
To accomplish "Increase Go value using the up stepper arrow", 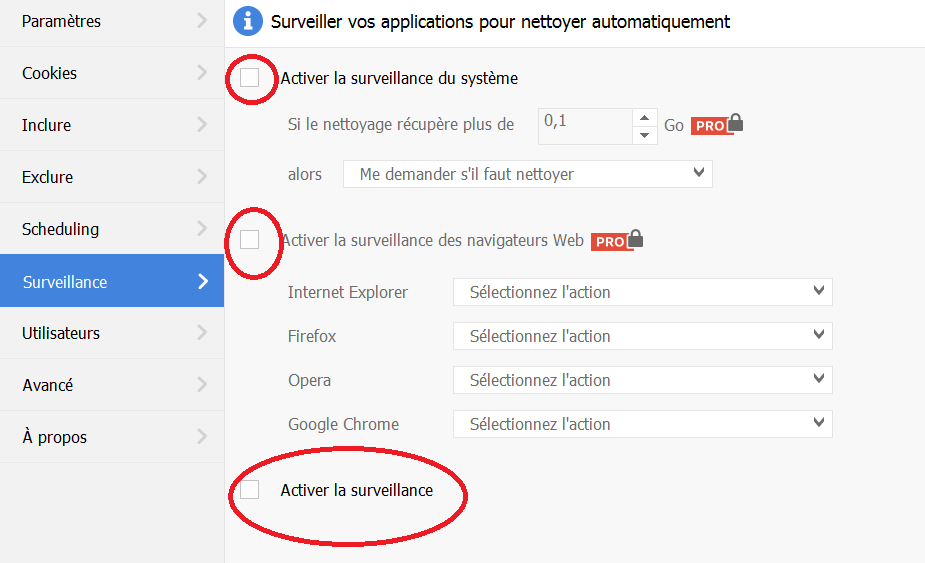I will (x=645, y=117).
